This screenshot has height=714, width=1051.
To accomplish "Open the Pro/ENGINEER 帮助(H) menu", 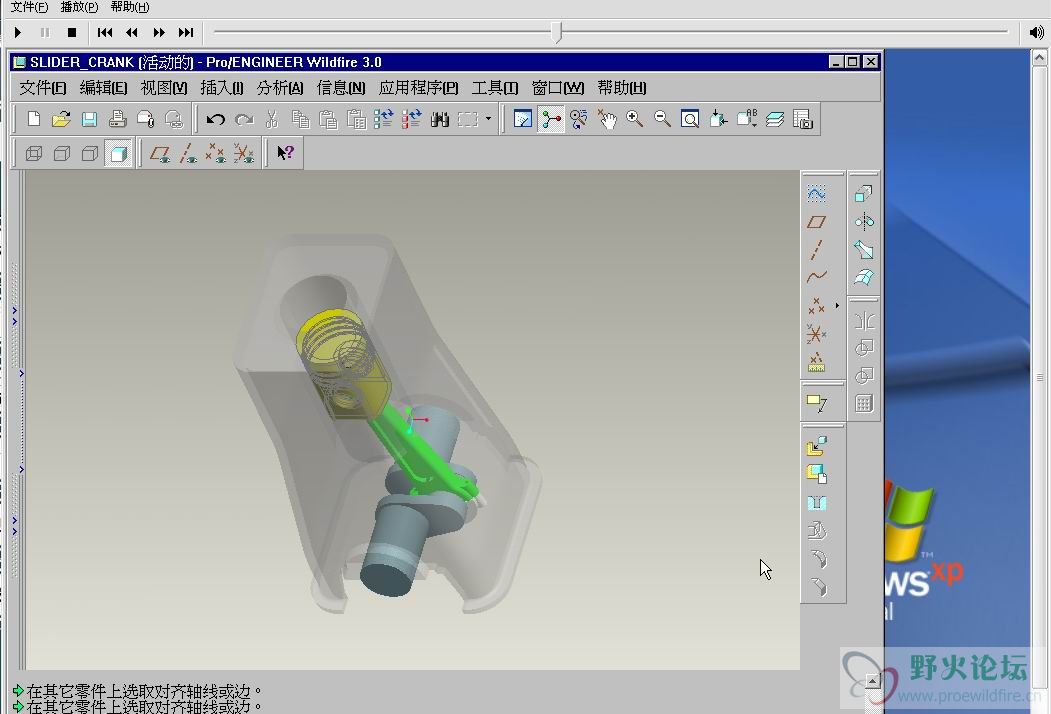I will 621,88.
